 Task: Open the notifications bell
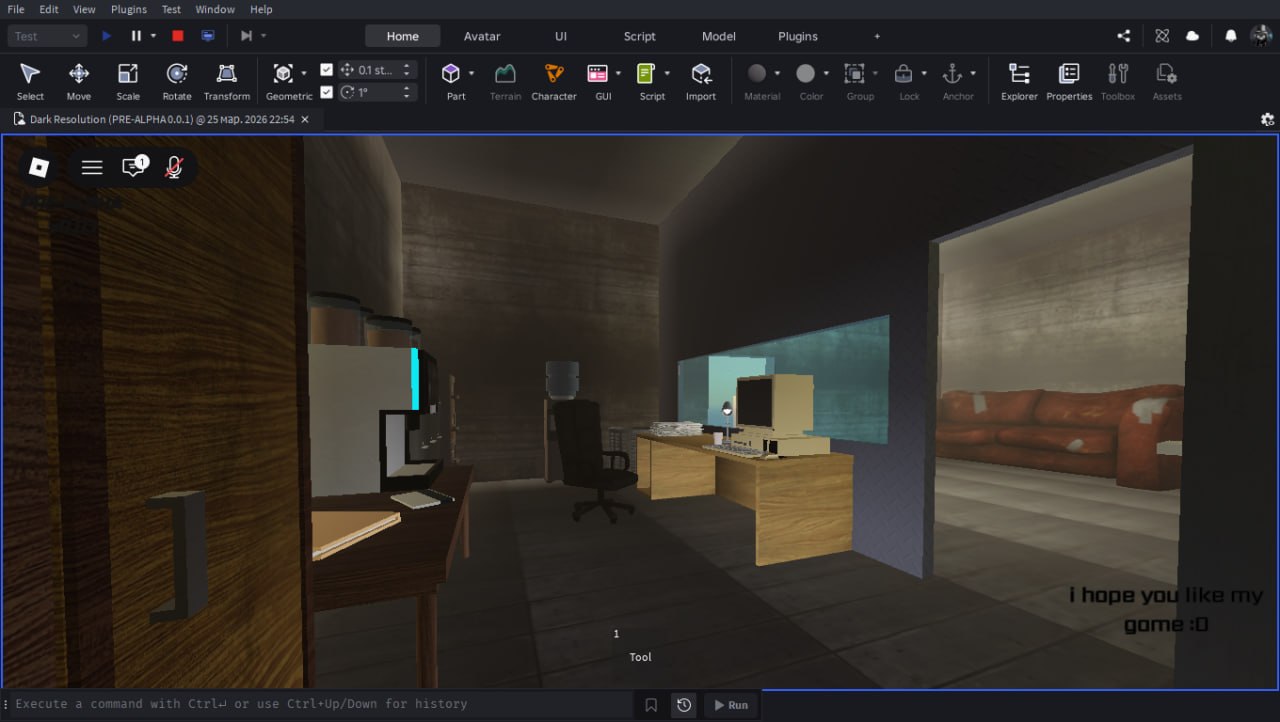click(x=1230, y=36)
